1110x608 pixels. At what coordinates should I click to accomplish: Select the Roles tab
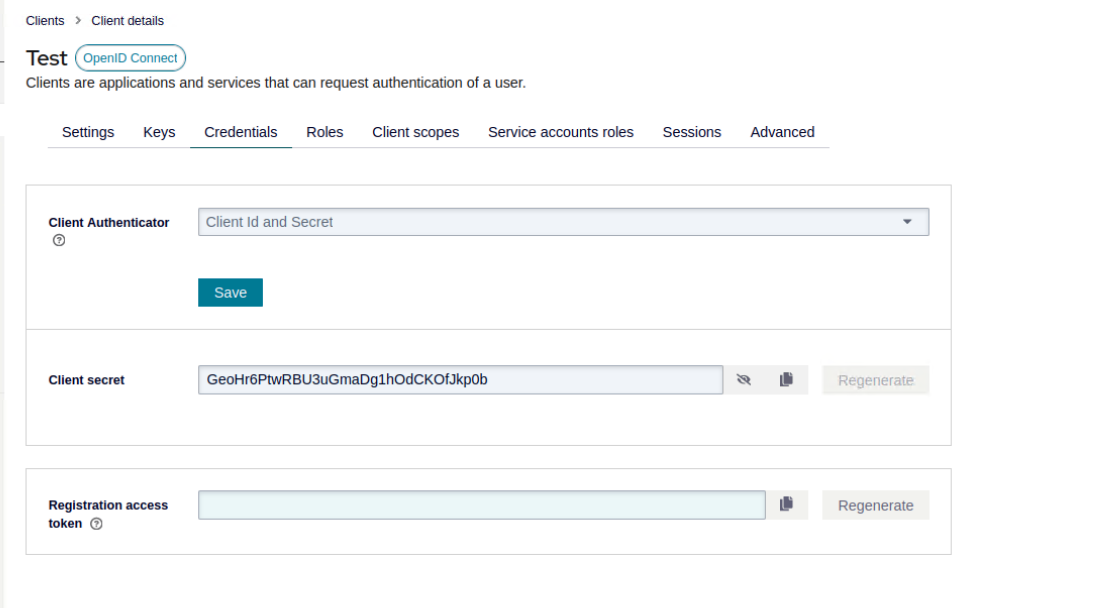coord(324,131)
